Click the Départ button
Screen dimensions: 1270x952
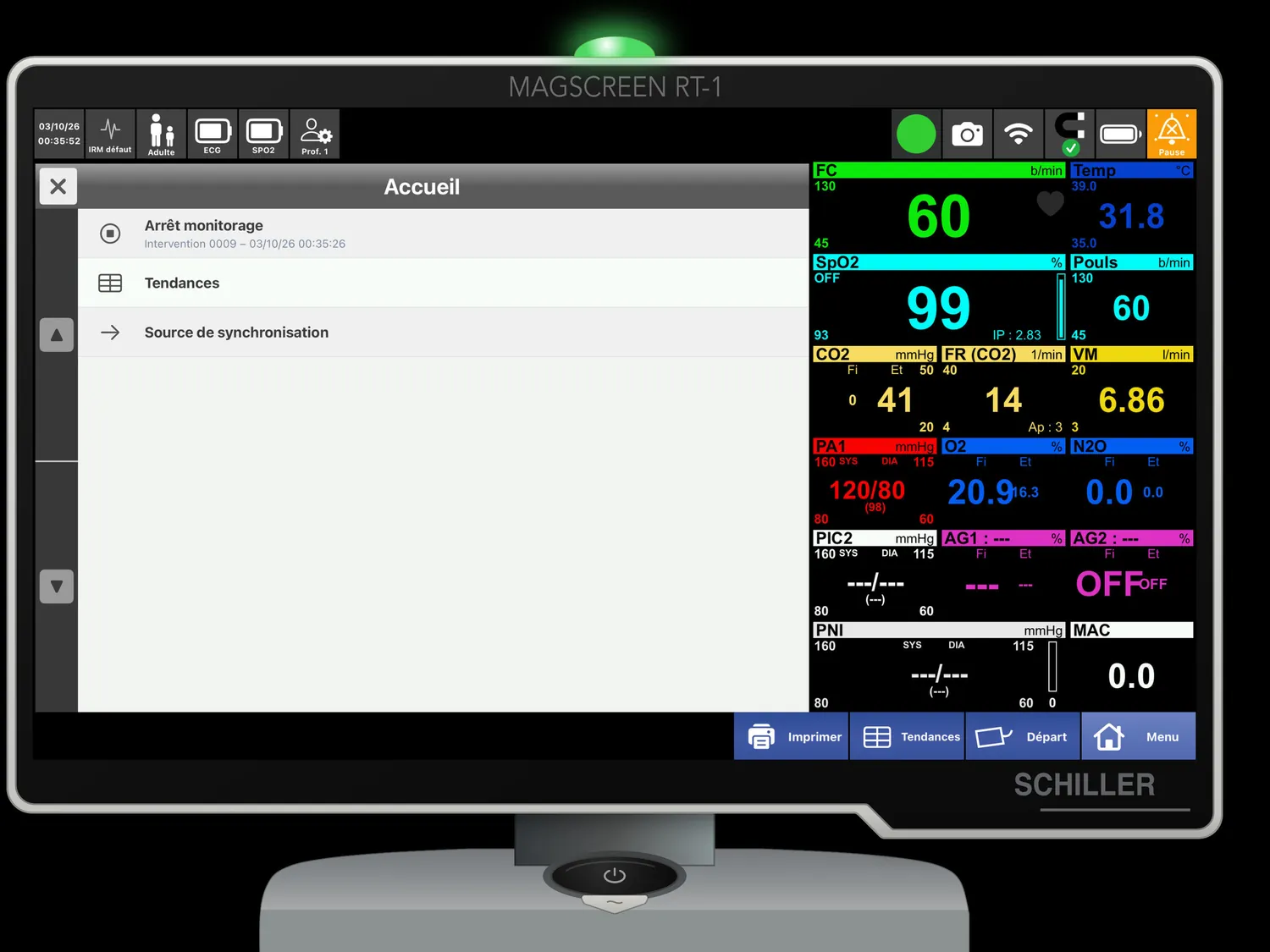pos(1023,736)
